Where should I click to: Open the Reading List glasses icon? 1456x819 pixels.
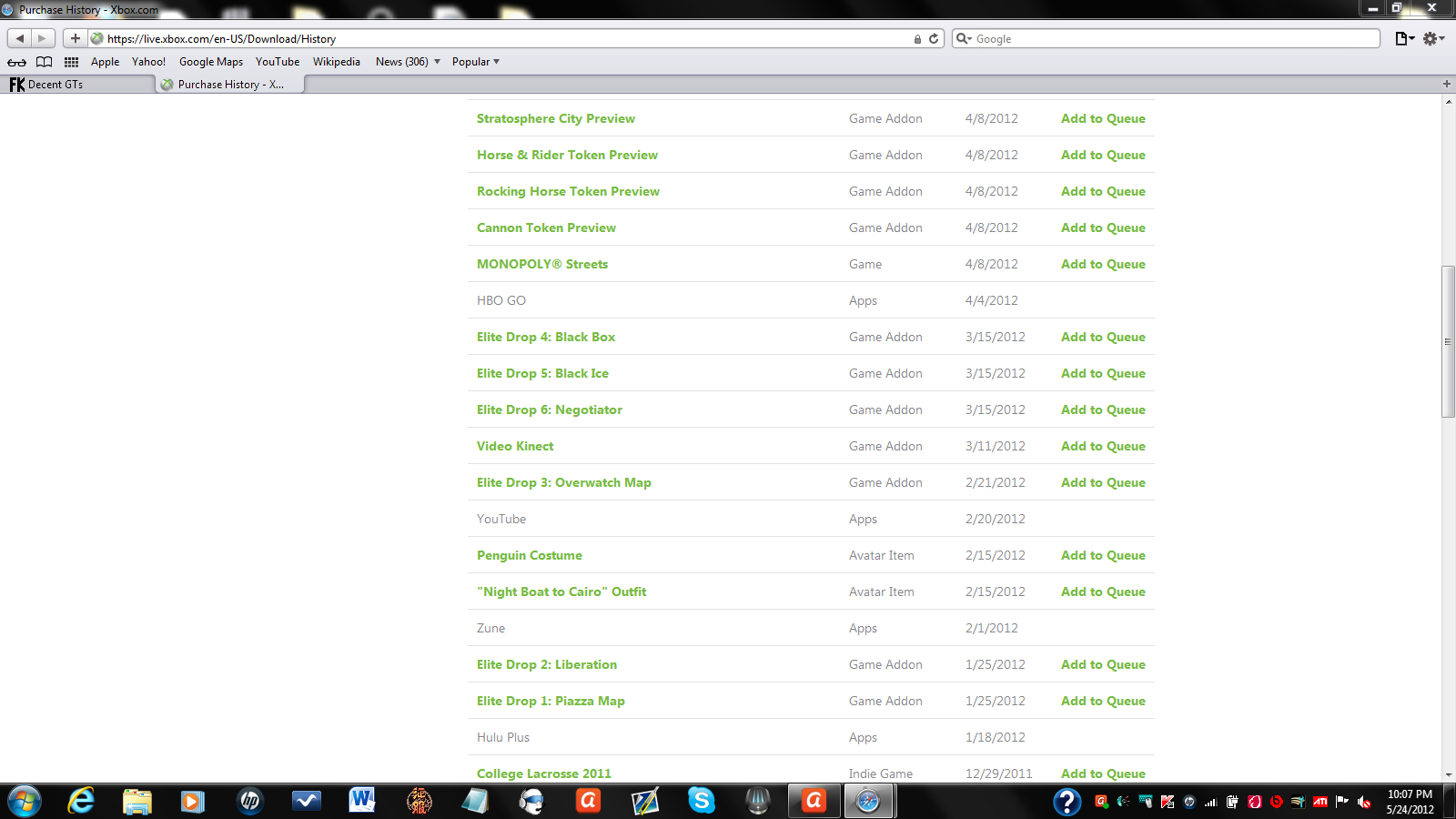coord(17,62)
